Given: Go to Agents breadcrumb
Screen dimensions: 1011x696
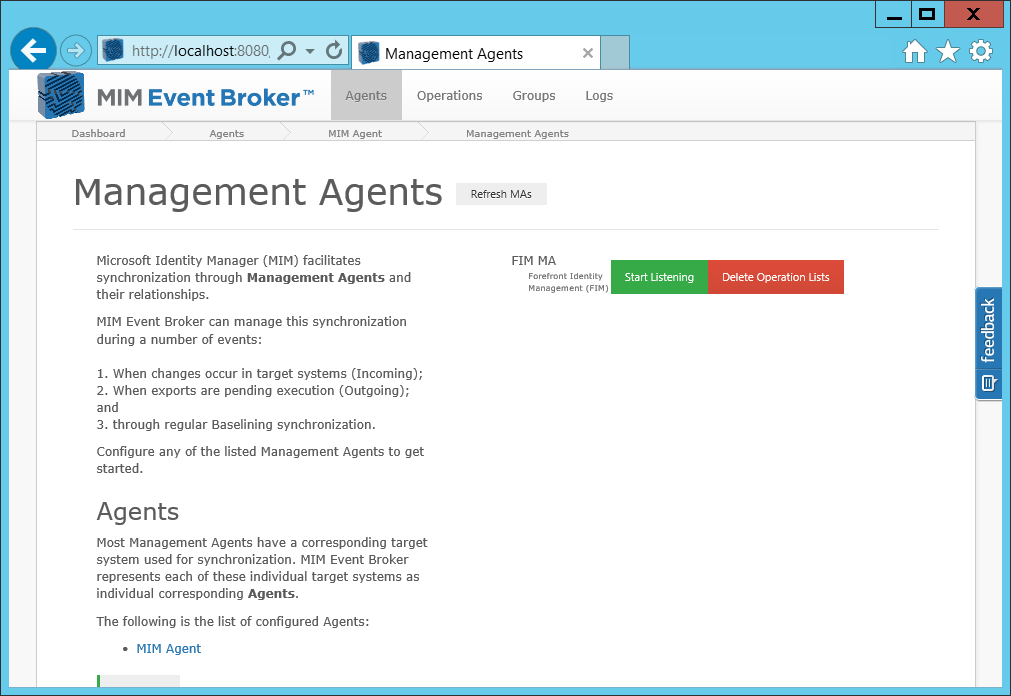Looking at the screenshot, I should pyautogui.click(x=226, y=134).
